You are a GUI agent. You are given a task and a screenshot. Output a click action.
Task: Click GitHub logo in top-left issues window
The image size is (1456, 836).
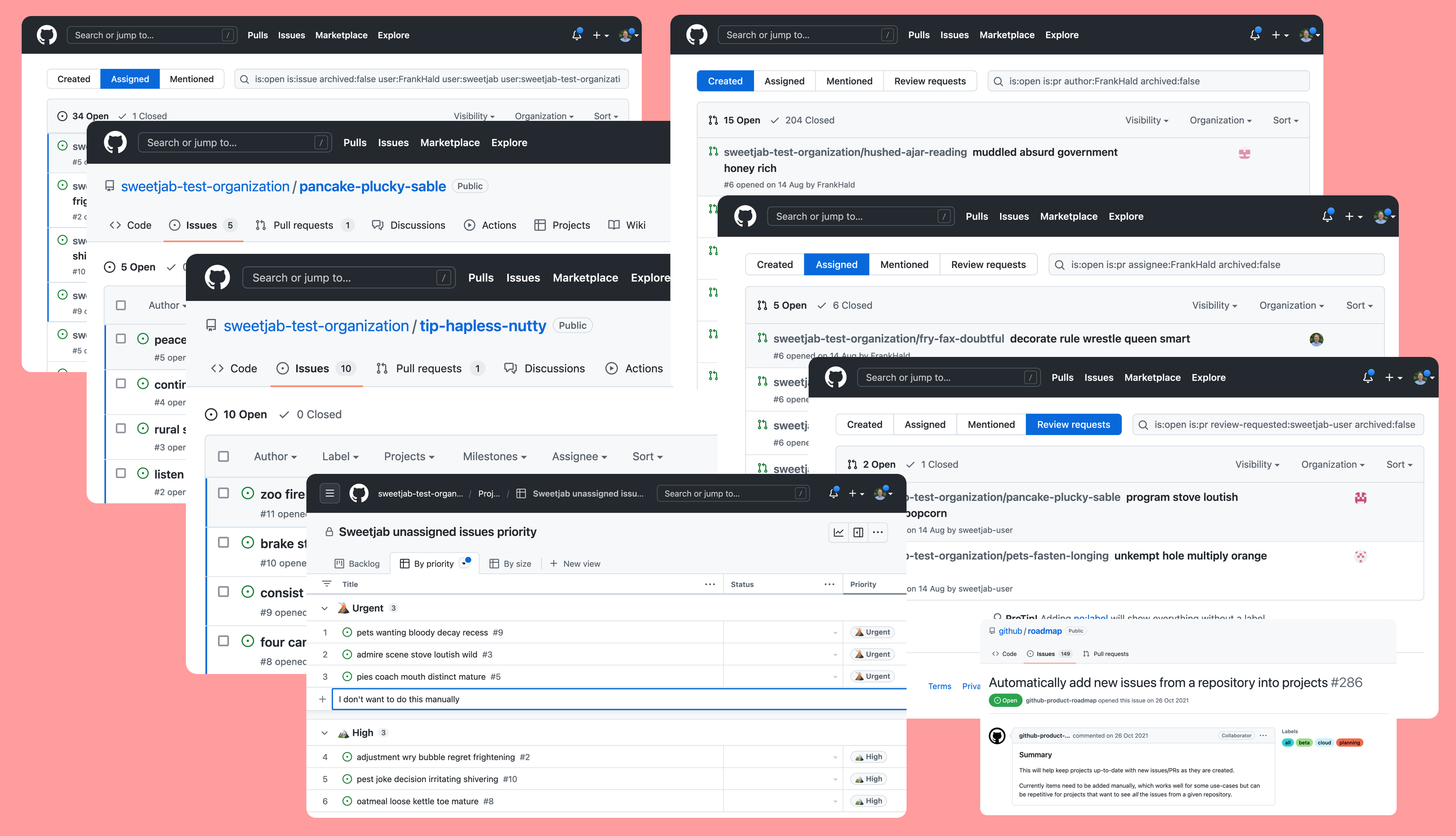point(46,35)
